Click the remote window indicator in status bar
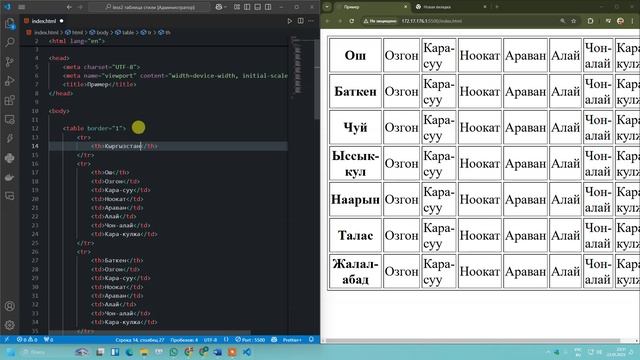640x360 pixels. tap(6, 340)
